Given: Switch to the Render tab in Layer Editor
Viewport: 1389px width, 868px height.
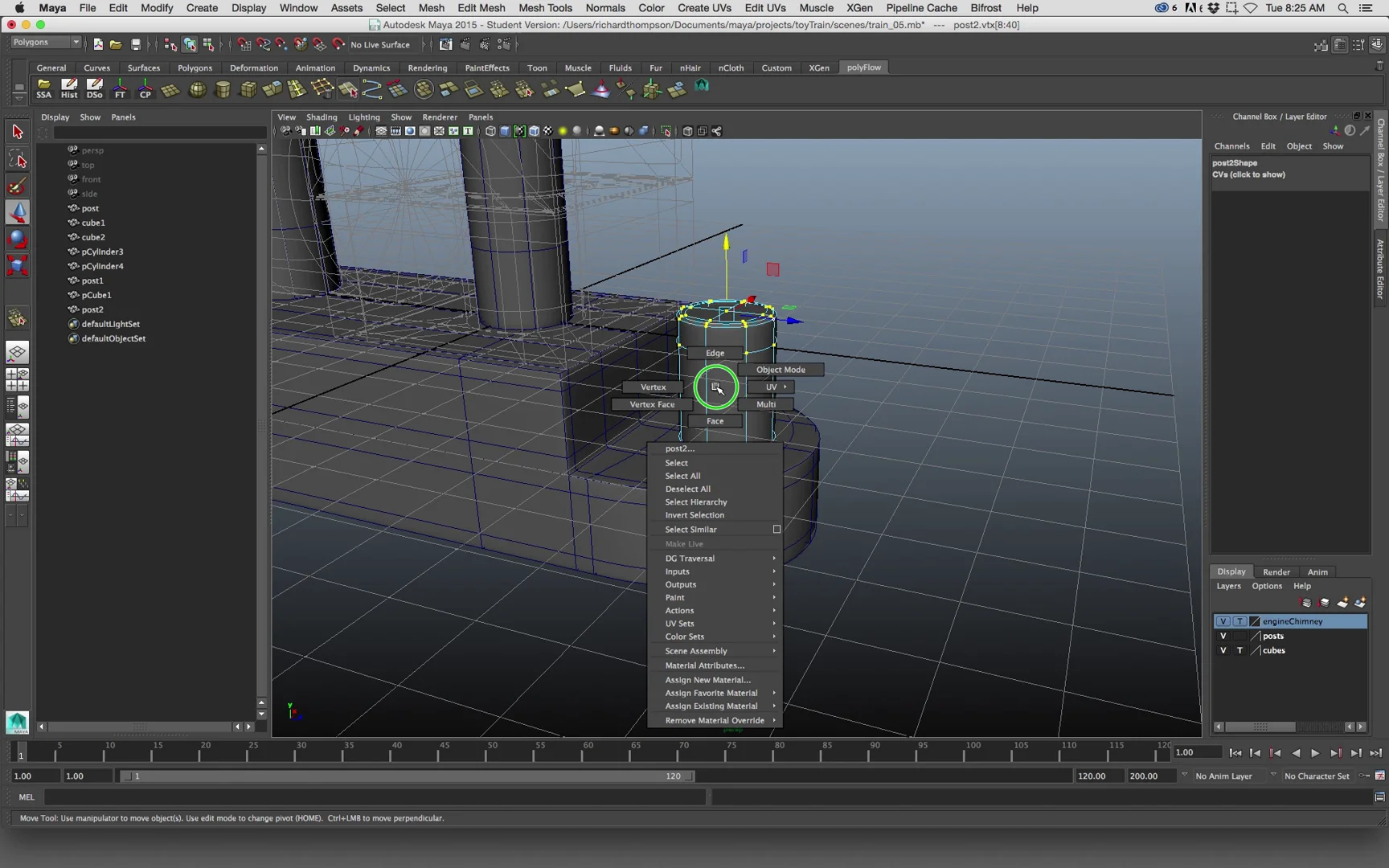Looking at the screenshot, I should (x=1276, y=571).
